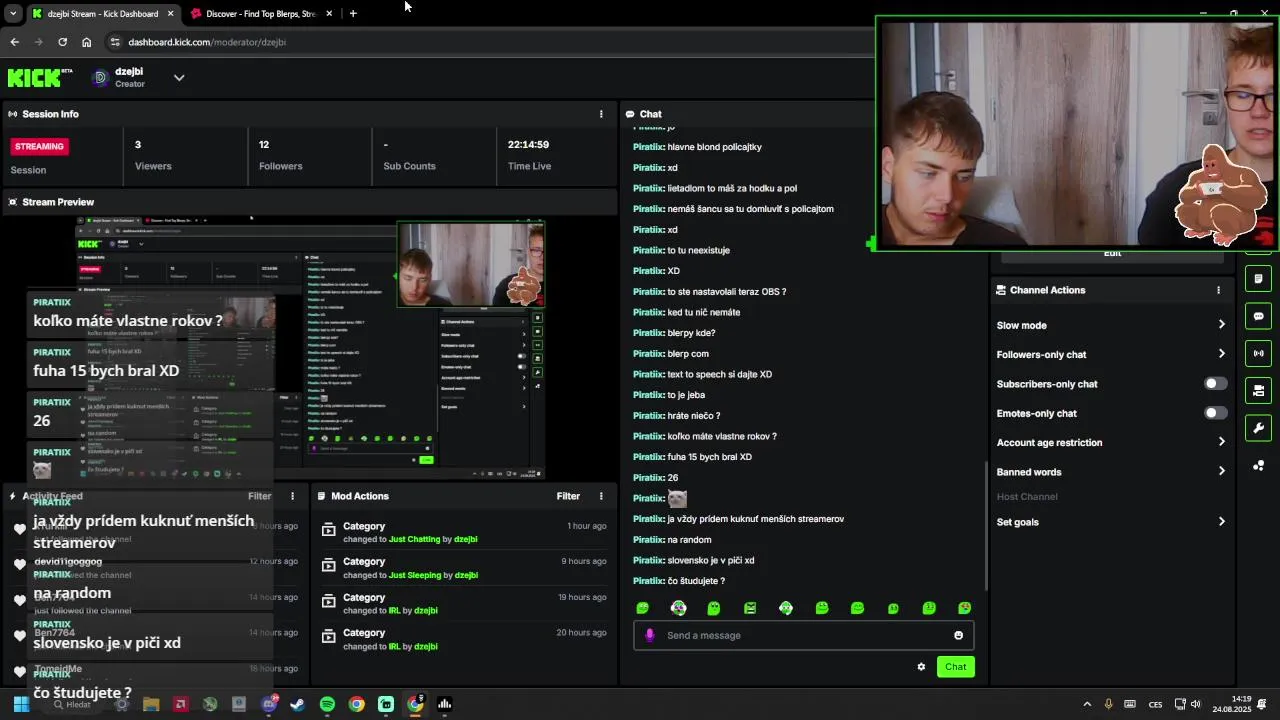Switch to the dzejbi Stream Kick Dashboard tab
Viewport: 1280px width, 720px height.
pyautogui.click(x=102, y=13)
